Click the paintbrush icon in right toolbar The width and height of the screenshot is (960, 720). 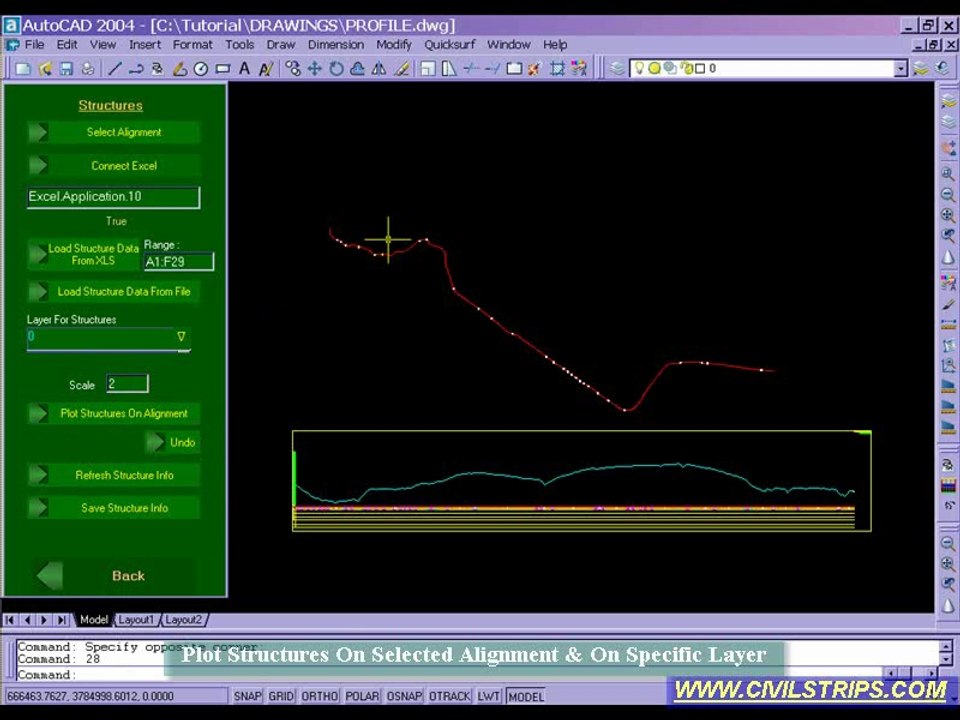click(948, 304)
